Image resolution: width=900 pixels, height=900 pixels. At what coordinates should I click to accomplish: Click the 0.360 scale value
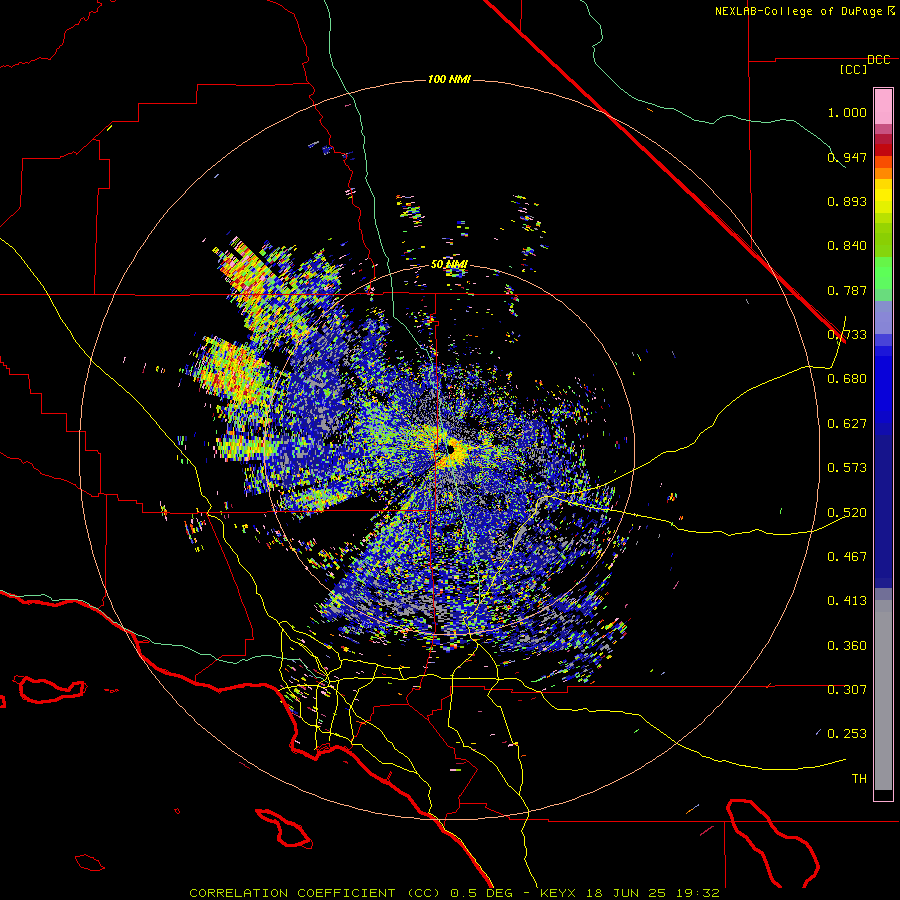[847, 646]
